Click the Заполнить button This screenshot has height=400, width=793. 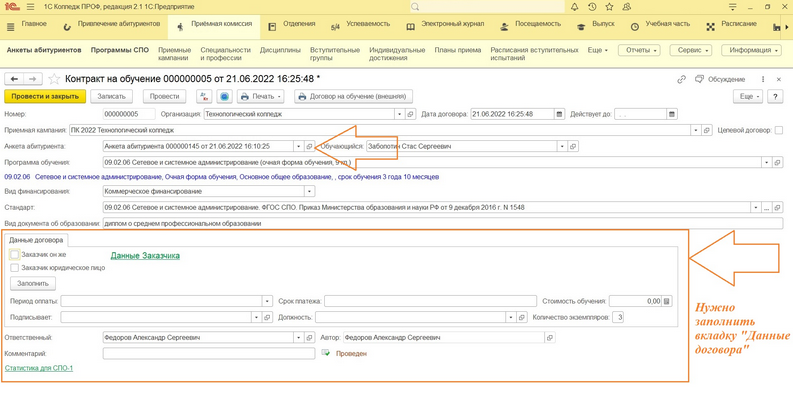33,283
